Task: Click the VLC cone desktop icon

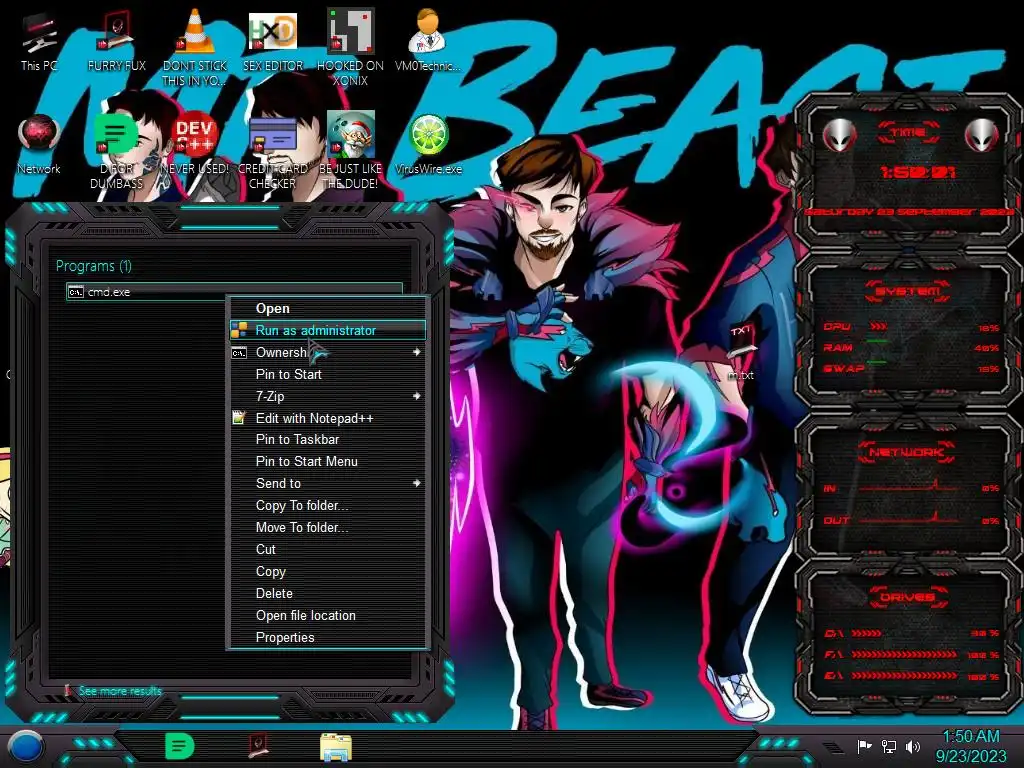Action: coord(195,46)
